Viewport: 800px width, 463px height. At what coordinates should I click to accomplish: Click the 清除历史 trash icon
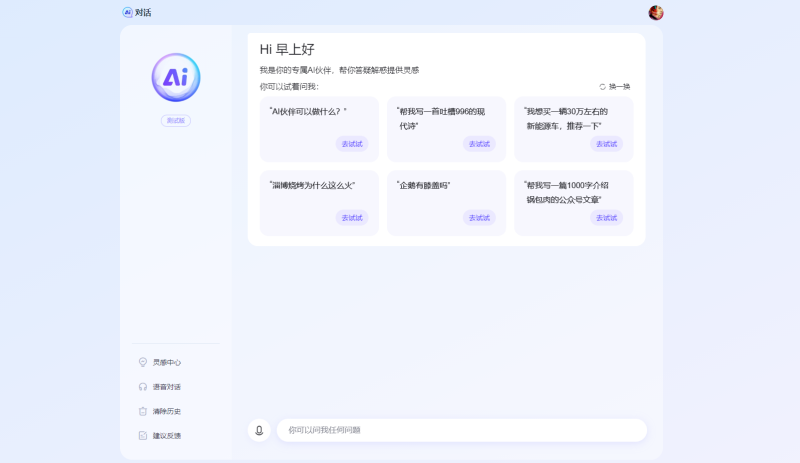[143, 411]
